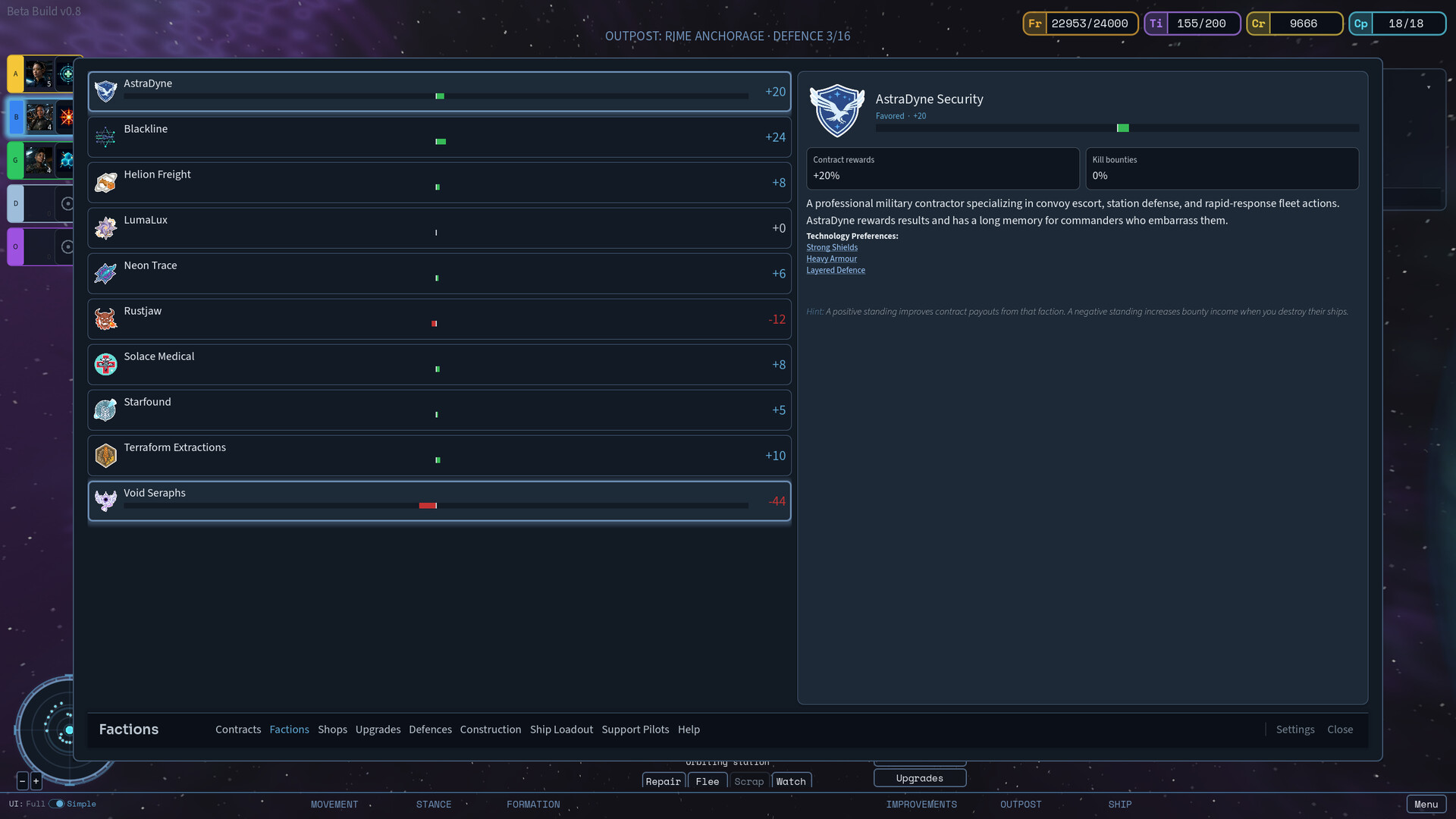This screenshot has height=819, width=1456.
Task: Zoom in minimap with plus button
Action: tap(36, 780)
